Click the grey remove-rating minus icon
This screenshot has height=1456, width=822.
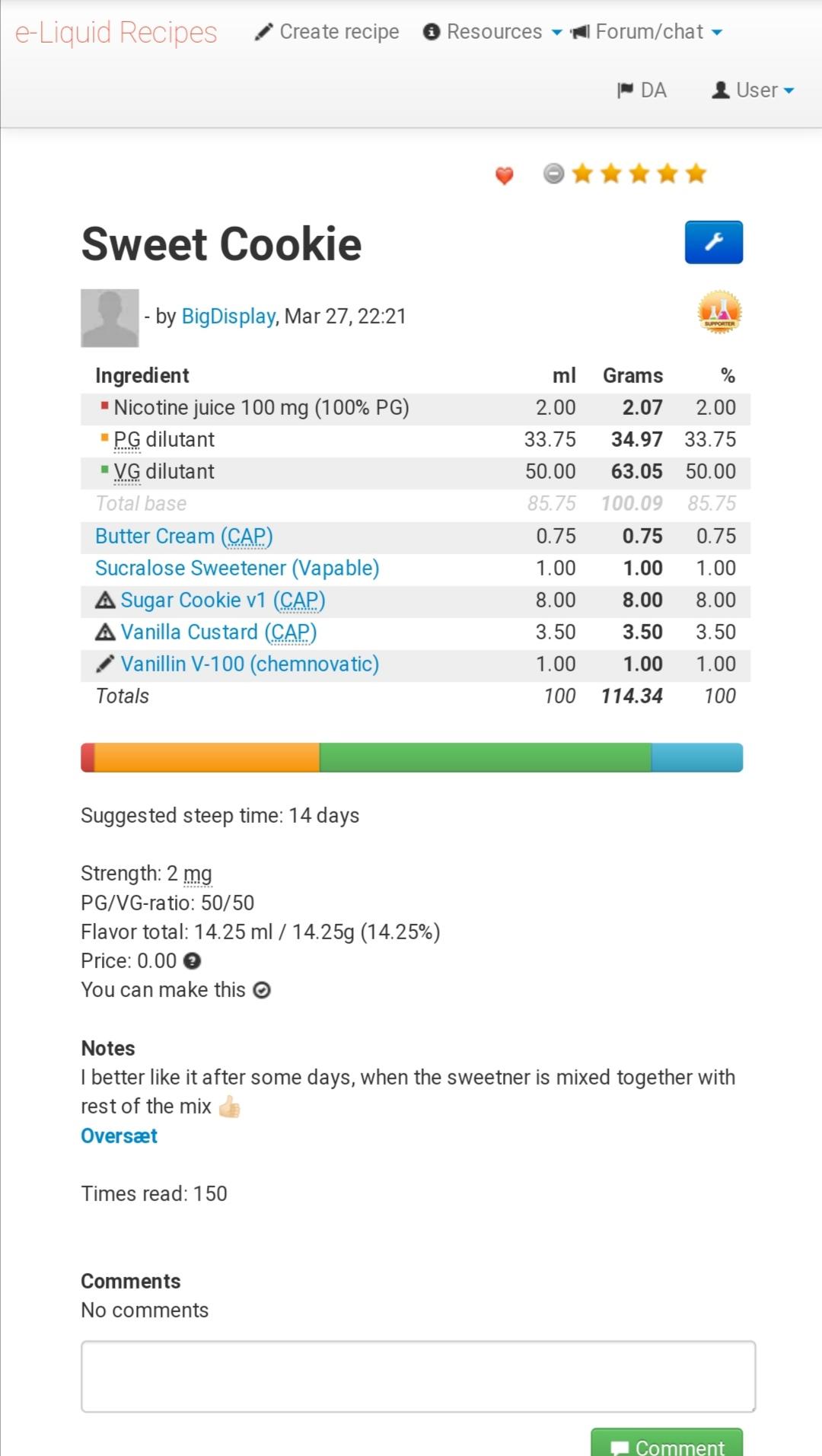pyautogui.click(x=554, y=174)
